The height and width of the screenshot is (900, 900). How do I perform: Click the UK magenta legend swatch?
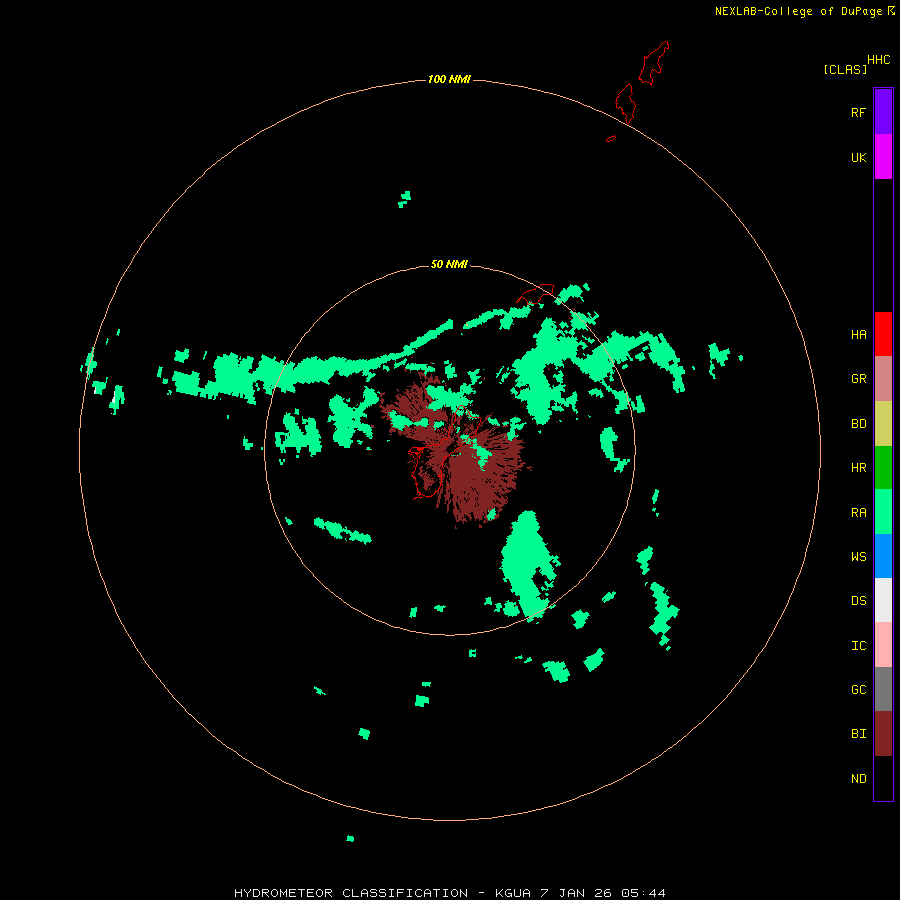pos(883,157)
